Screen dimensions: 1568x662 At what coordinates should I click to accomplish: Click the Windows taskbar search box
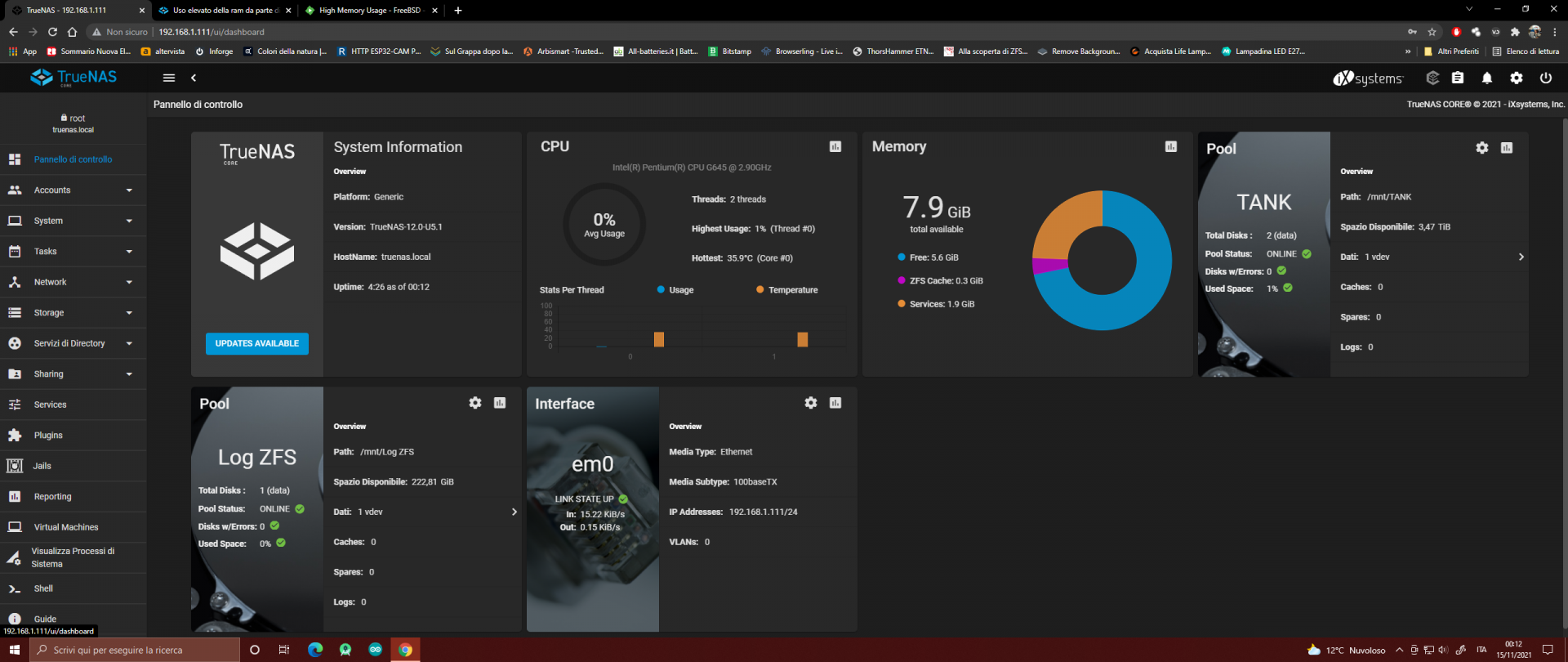point(135,651)
